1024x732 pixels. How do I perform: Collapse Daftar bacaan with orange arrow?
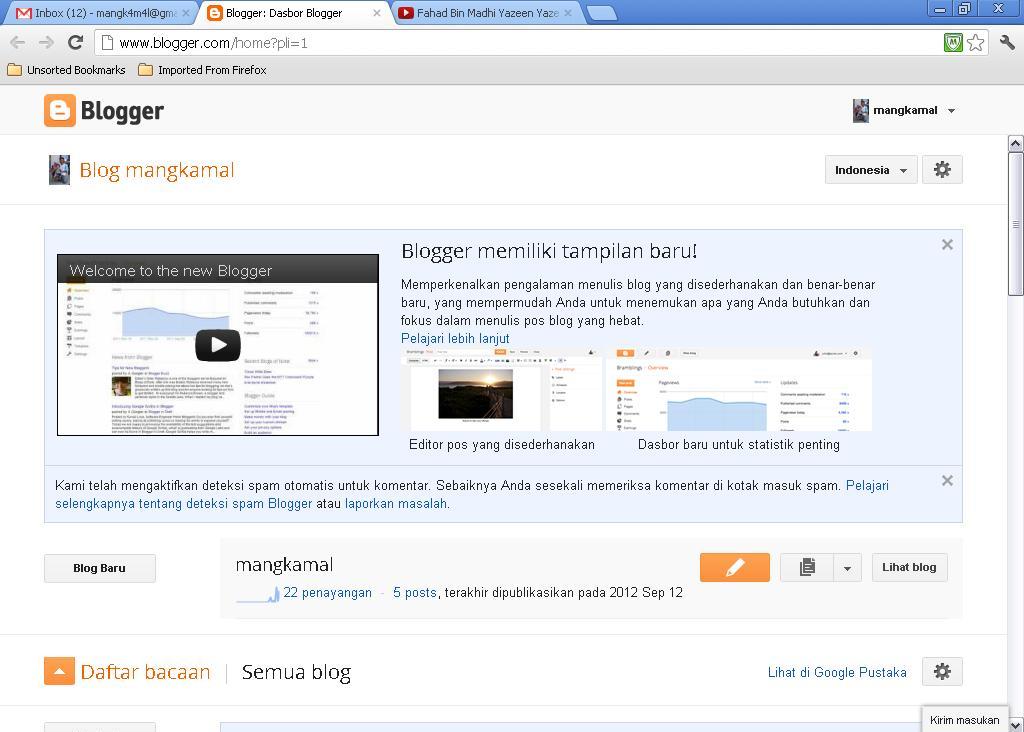[59, 671]
